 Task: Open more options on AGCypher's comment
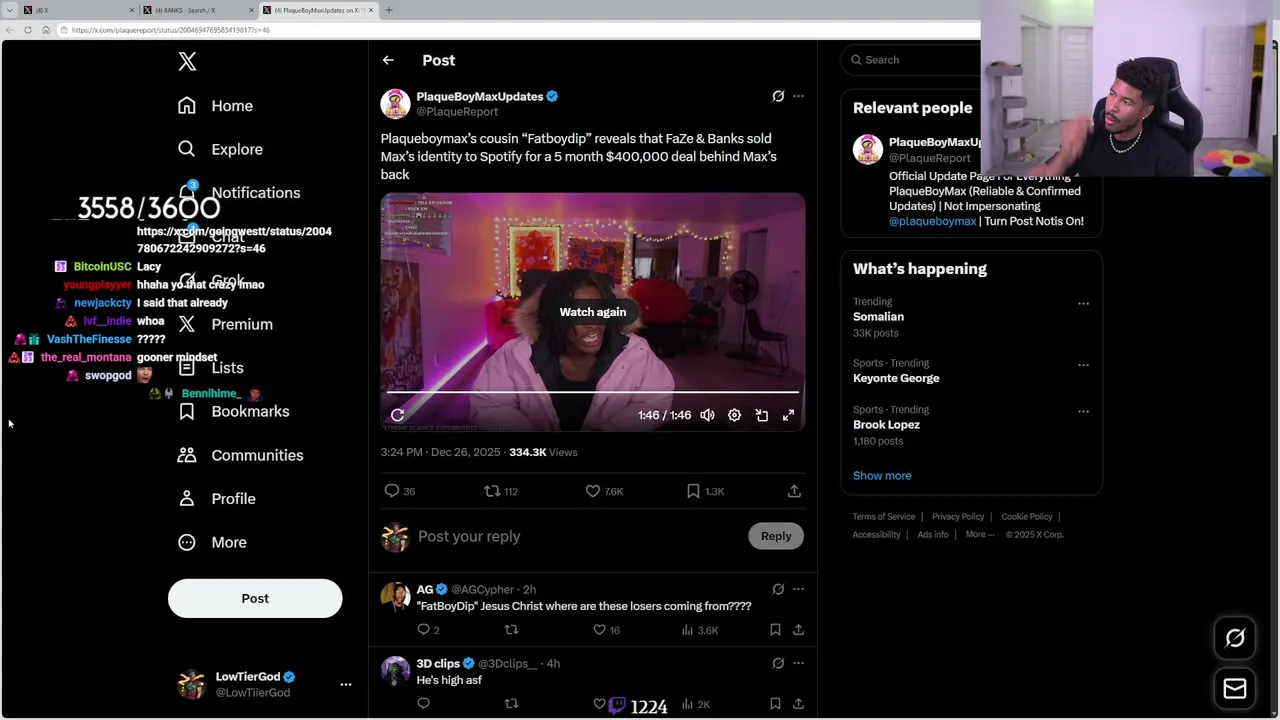click(x=798, y=589)
